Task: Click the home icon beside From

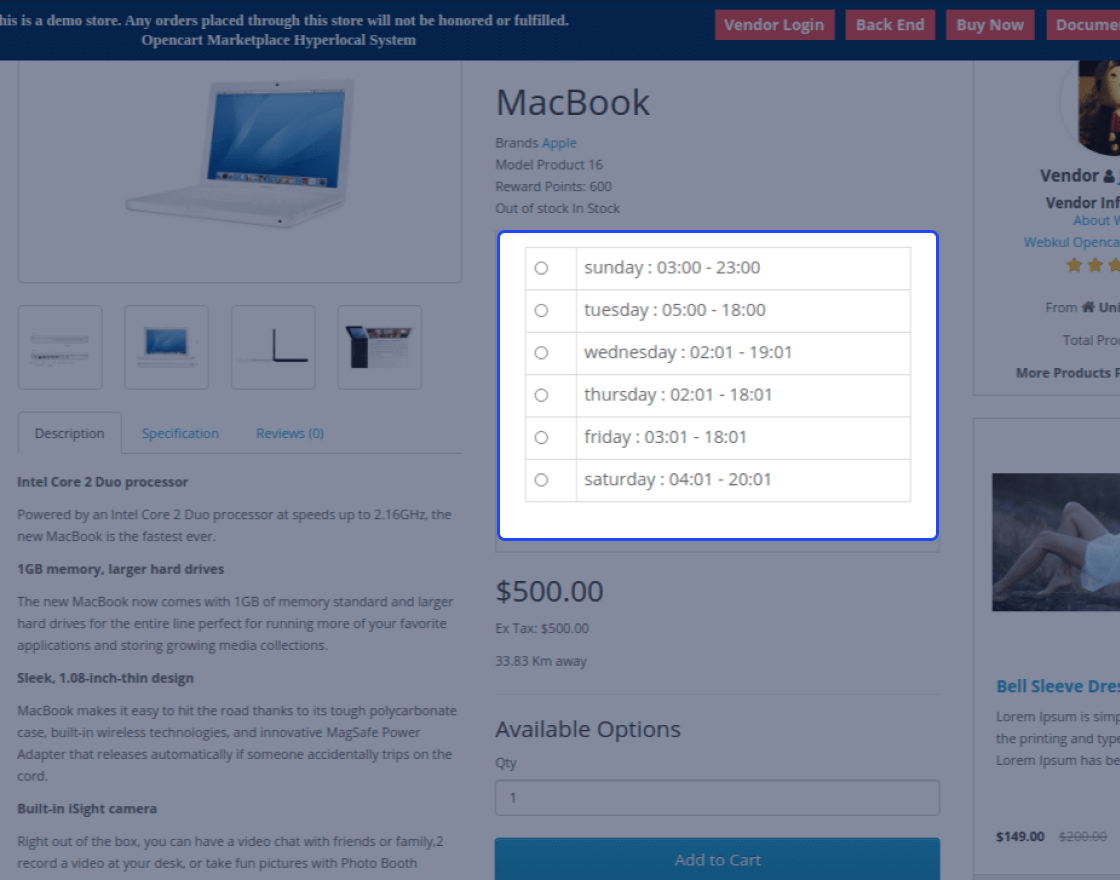Action: pos(1088,307)
